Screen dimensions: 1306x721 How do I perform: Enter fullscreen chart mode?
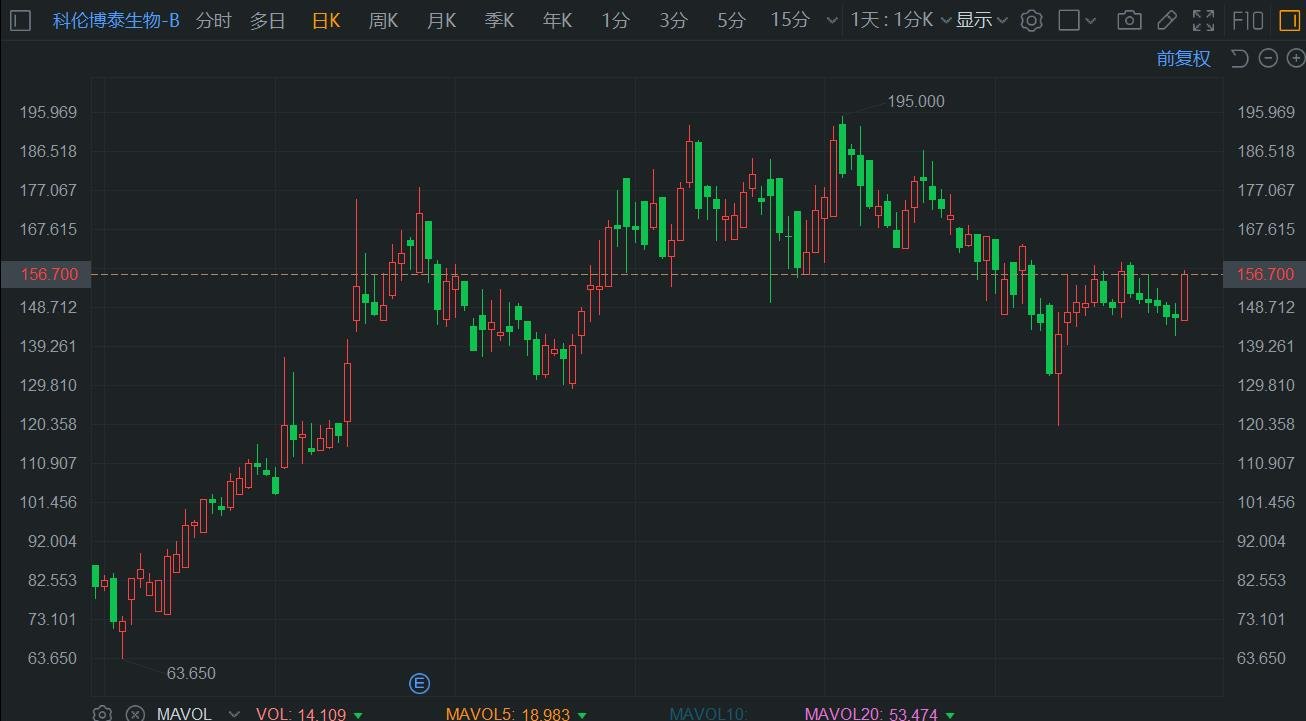[x=1203, y=20]
